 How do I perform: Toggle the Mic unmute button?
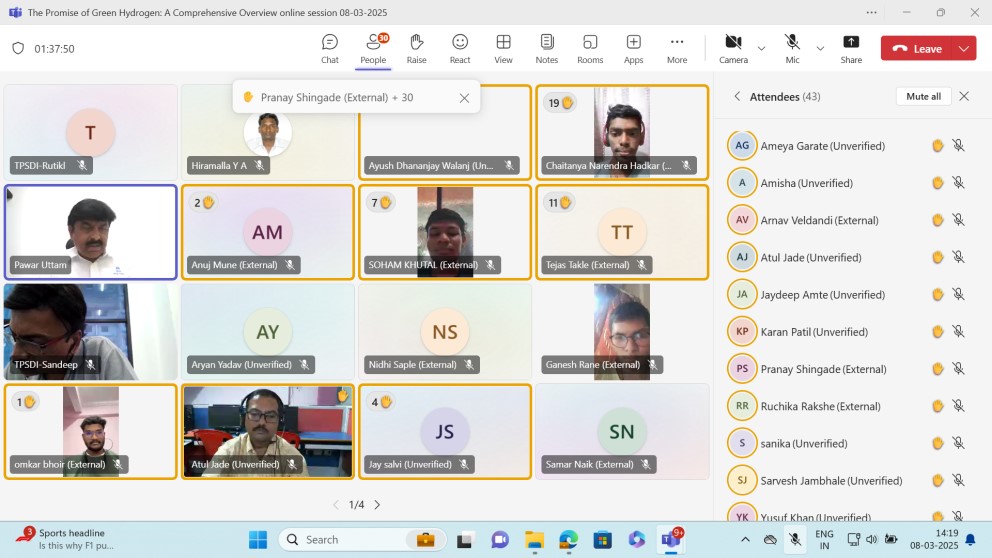pyautogui.click(x=792, y=48)
